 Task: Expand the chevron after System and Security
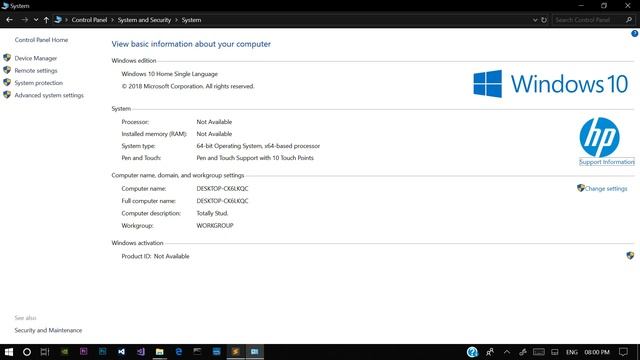click(176, 20)
